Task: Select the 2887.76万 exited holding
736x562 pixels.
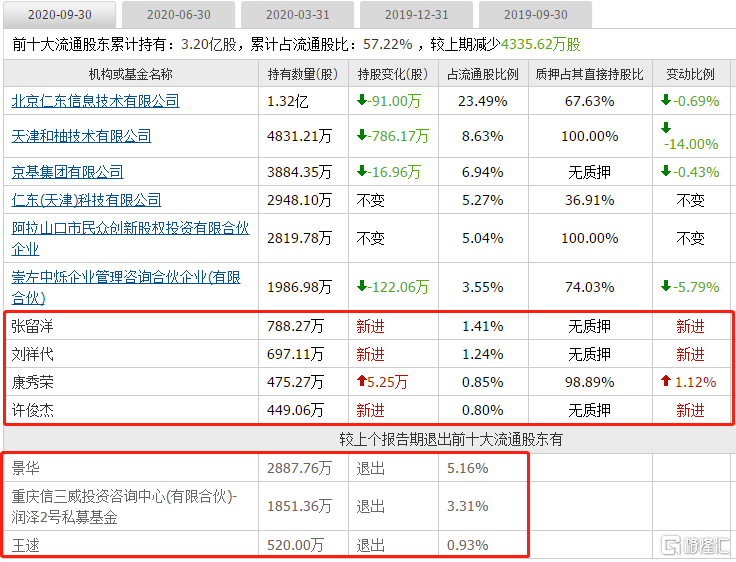Action: [x=299, y=468]
